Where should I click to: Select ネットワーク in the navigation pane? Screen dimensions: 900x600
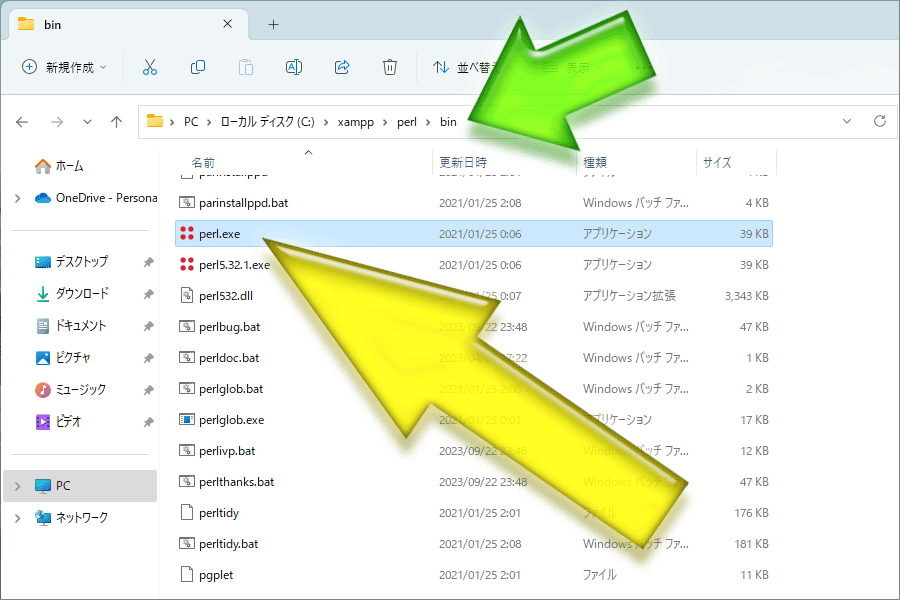71,518
